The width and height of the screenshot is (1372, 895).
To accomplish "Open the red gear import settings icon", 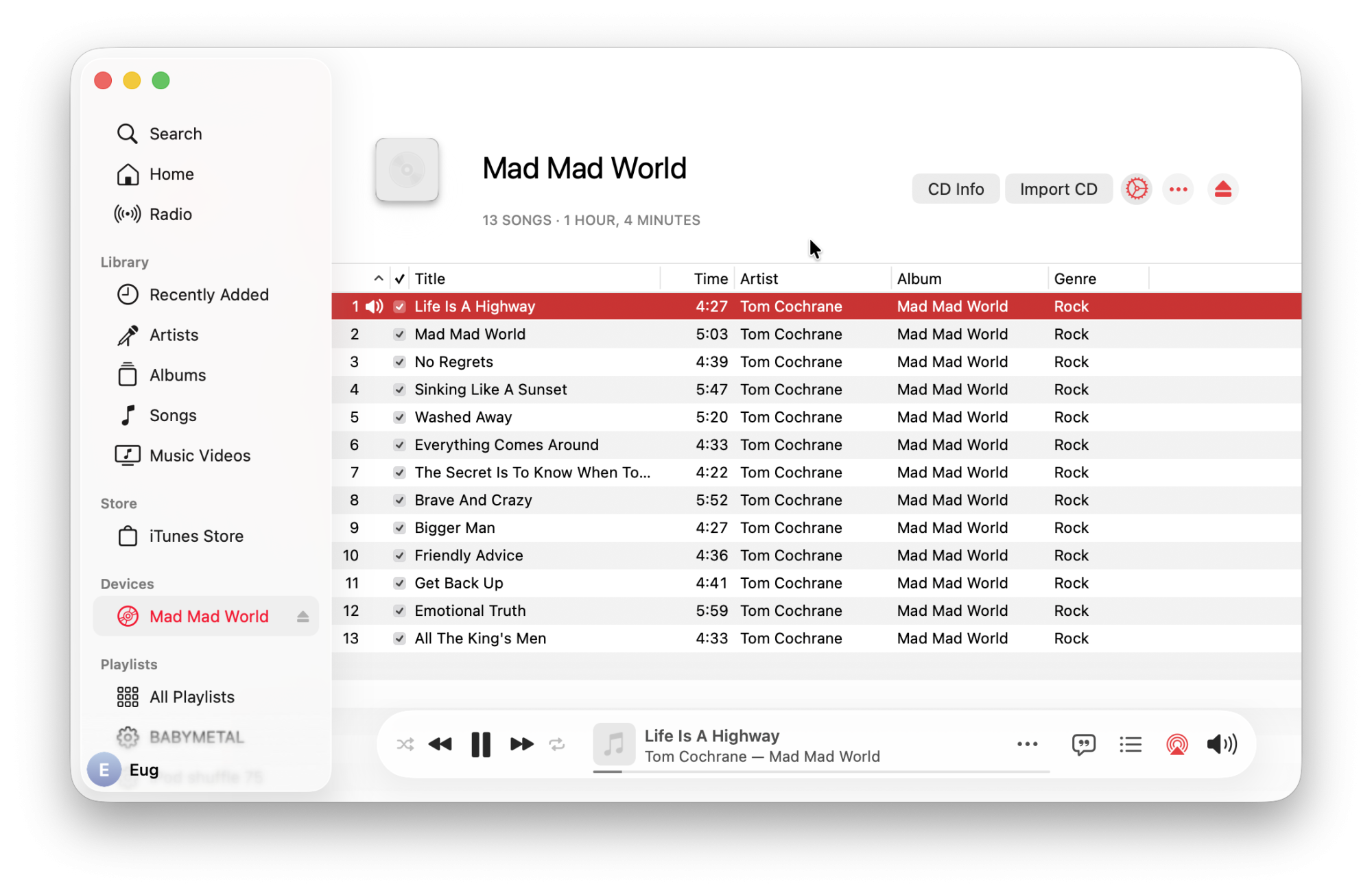I will click(1136, 189).
